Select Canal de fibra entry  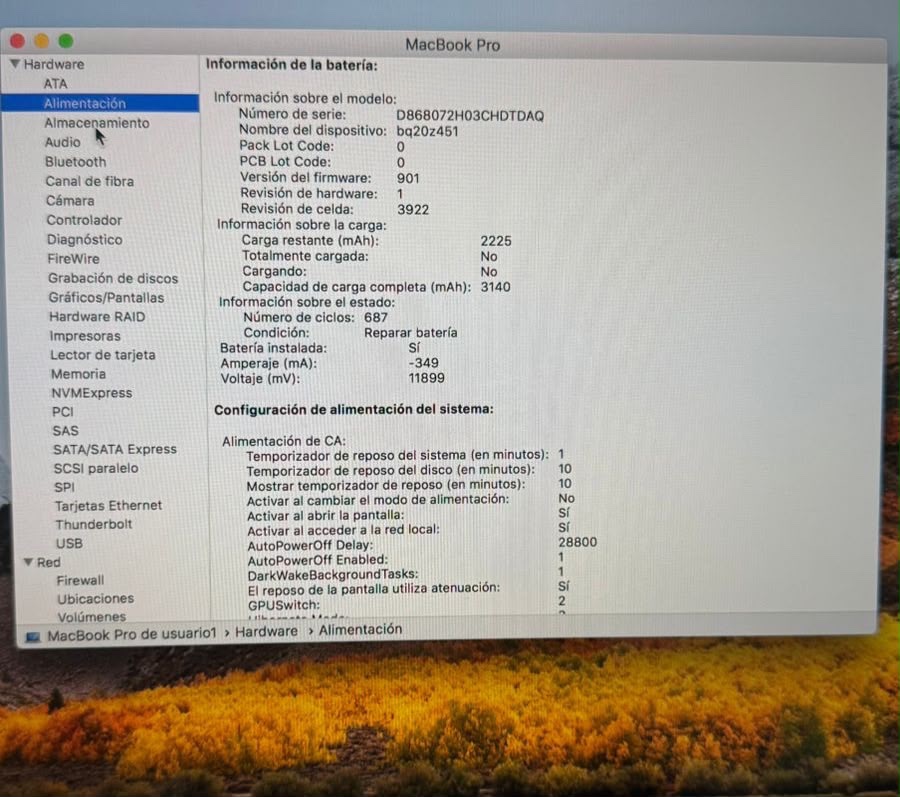pos(90,181)
